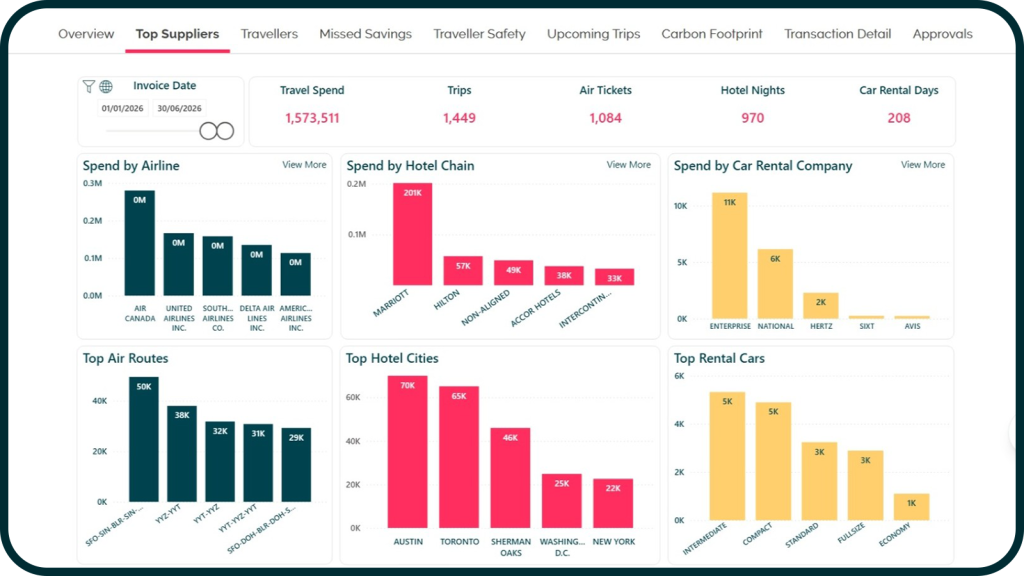Image resolution: width=1024 pixels, height=576 pixels.
Task: Select the Austin 70K hotel city bar
Action: (408, 452)
